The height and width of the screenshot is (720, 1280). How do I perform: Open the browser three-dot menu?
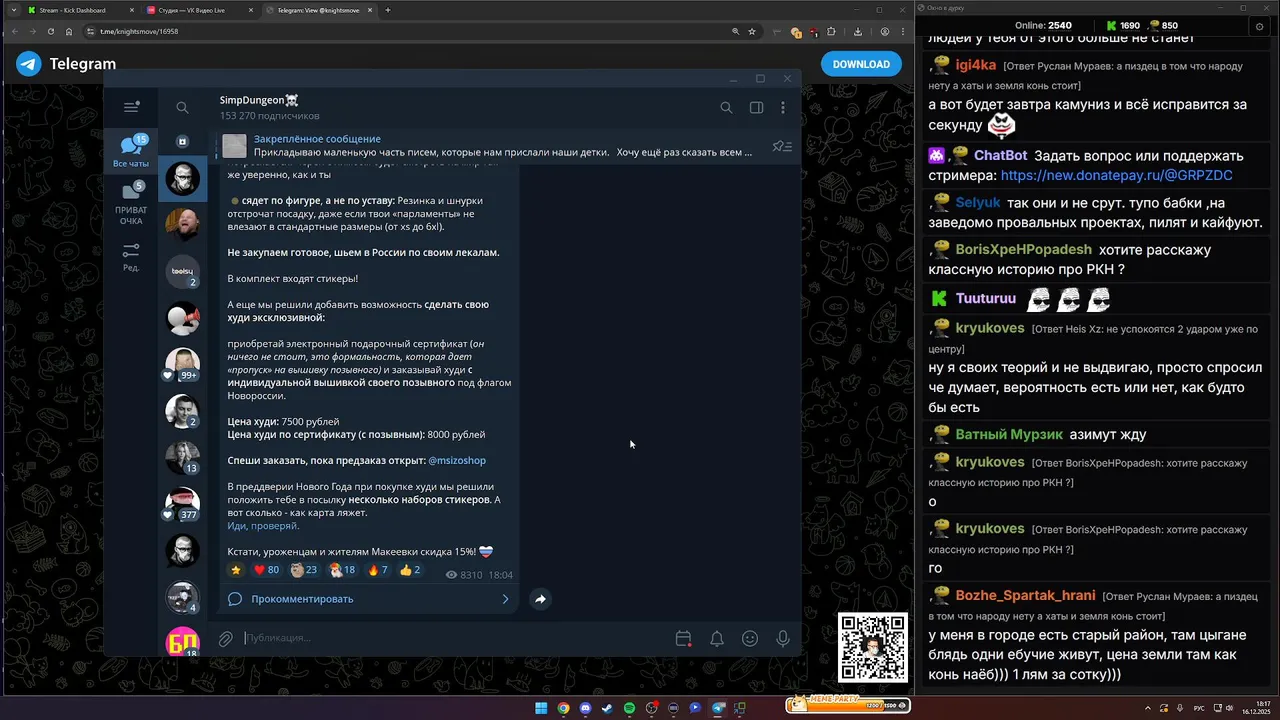[x=901, y=31]
